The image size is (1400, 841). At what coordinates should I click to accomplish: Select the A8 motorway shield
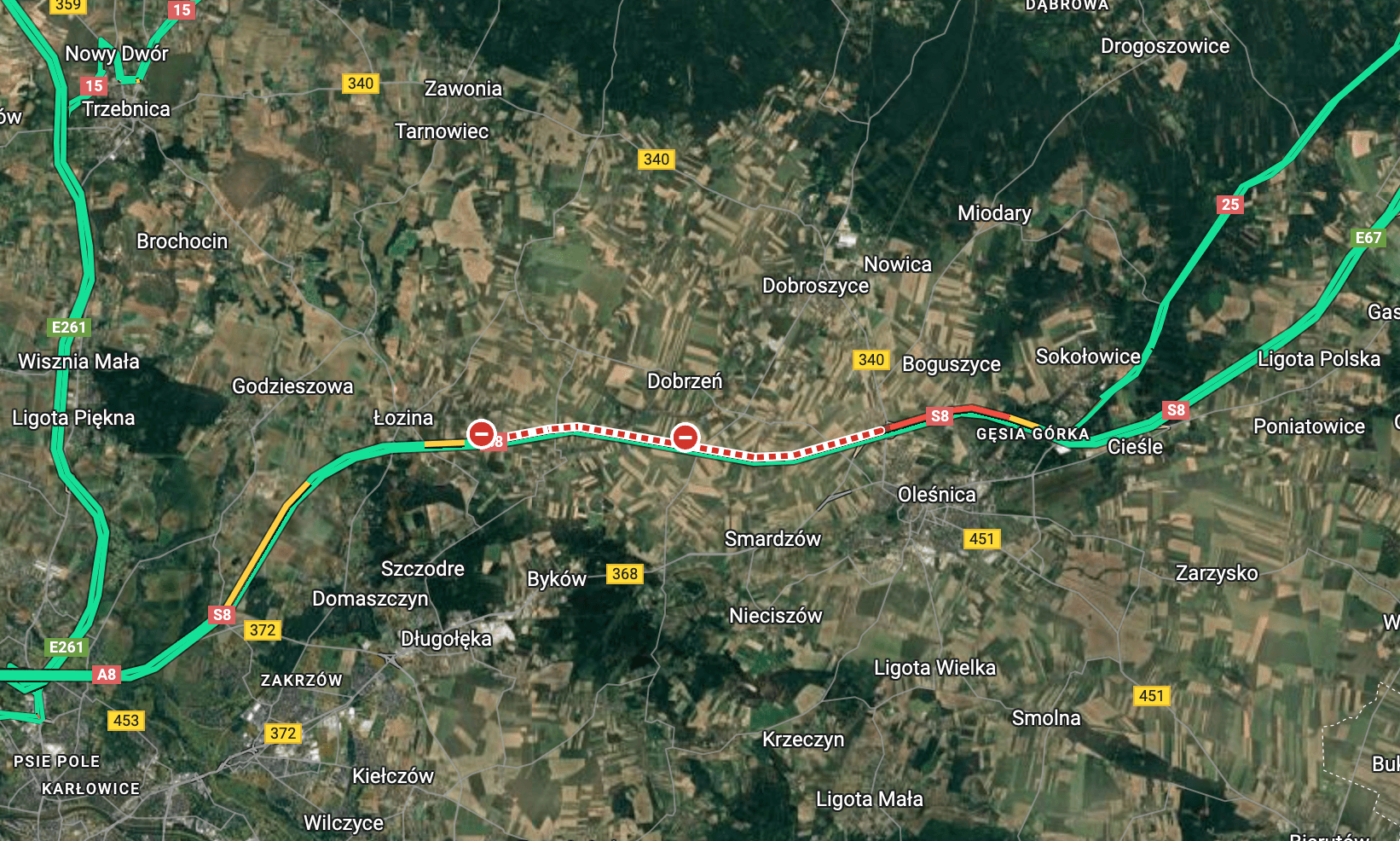(x=107, y=675)
